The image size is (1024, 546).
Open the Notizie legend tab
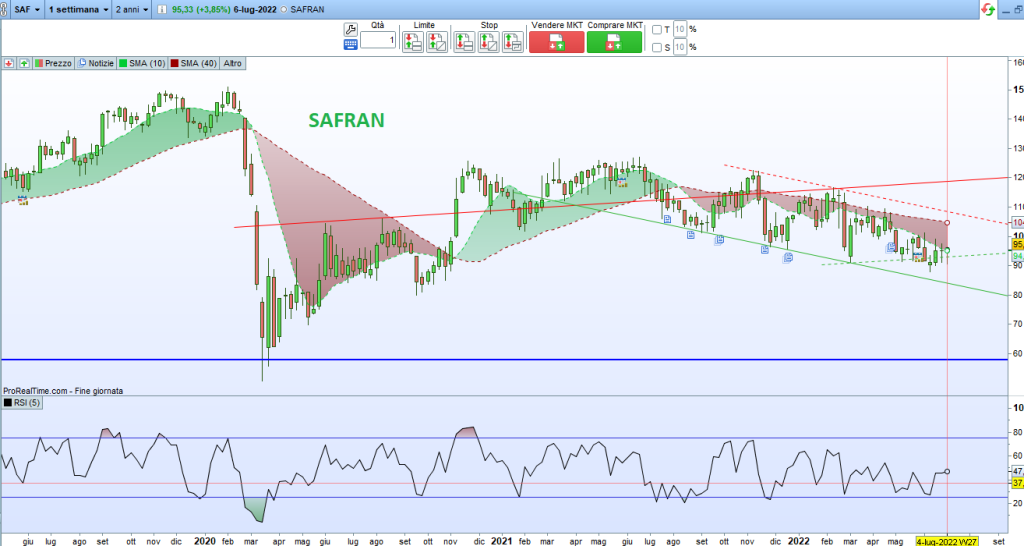point(96,63)
